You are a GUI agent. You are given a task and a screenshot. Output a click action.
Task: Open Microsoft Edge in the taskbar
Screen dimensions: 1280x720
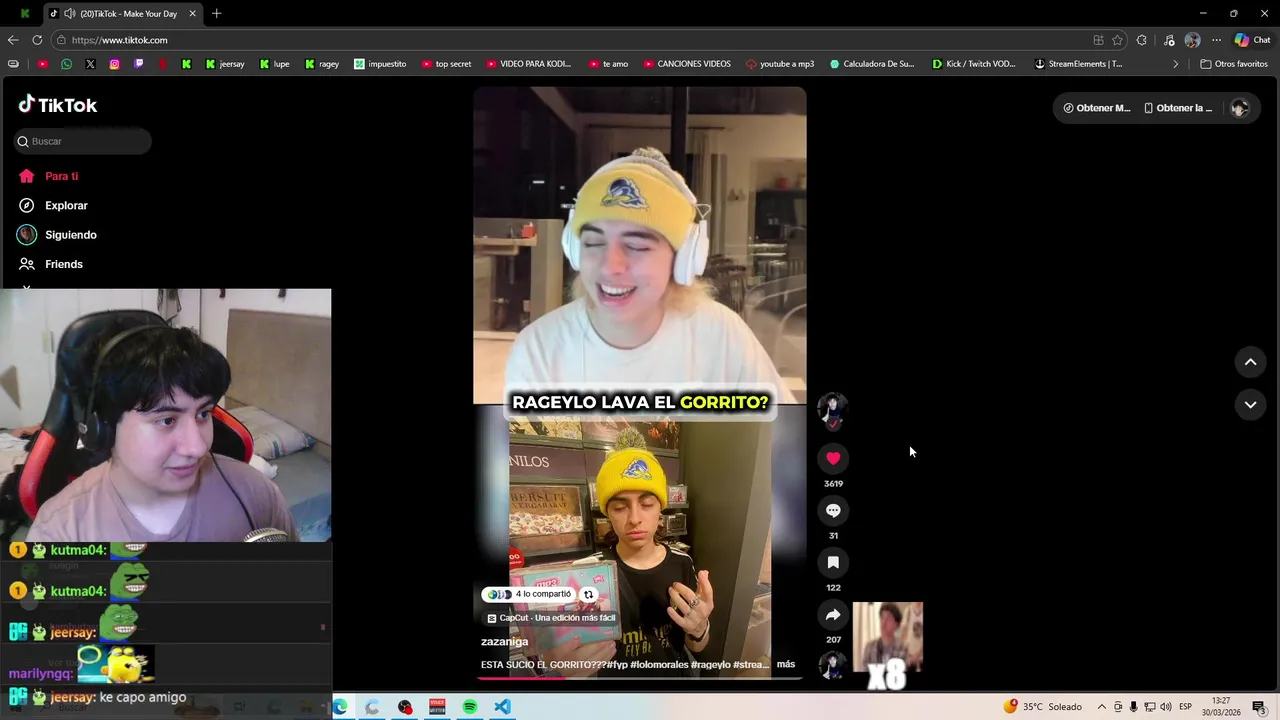340,707
